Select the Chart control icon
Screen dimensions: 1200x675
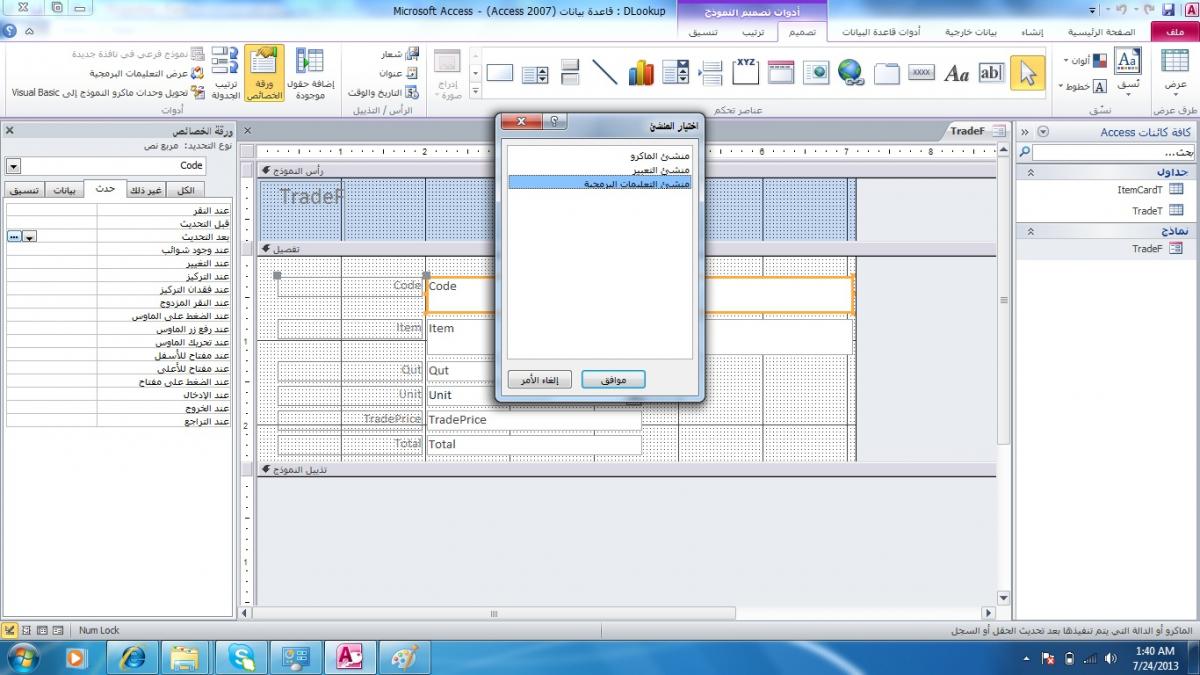click(641, 73)
